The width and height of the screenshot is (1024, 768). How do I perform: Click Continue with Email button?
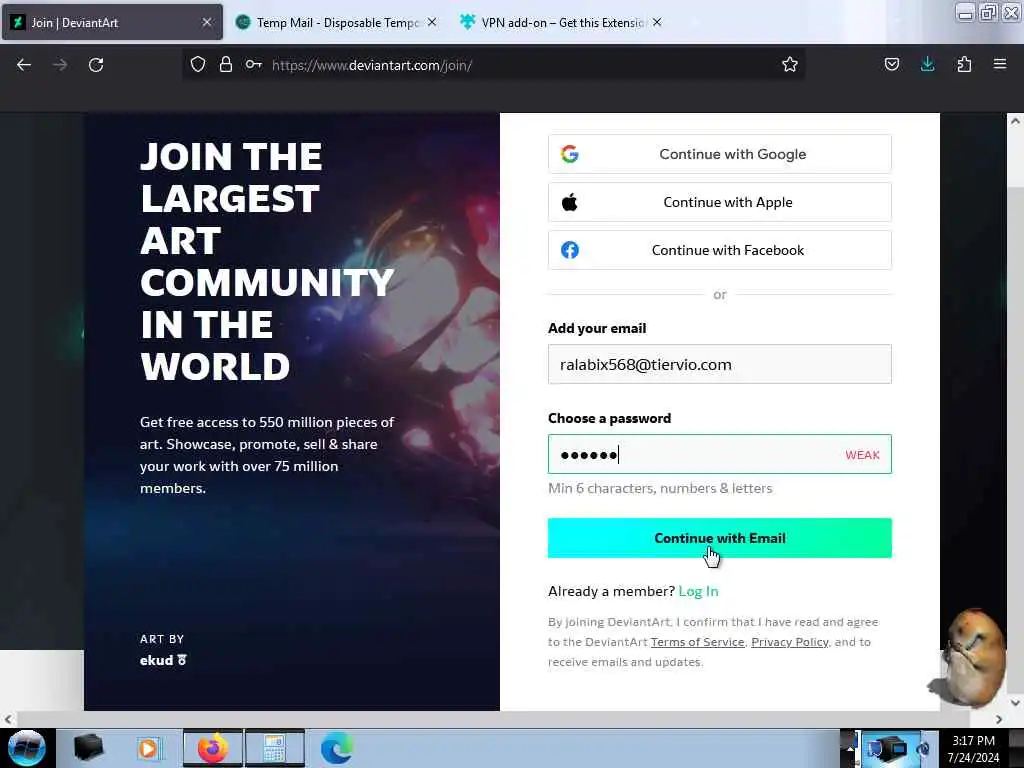tap(720, 538)
